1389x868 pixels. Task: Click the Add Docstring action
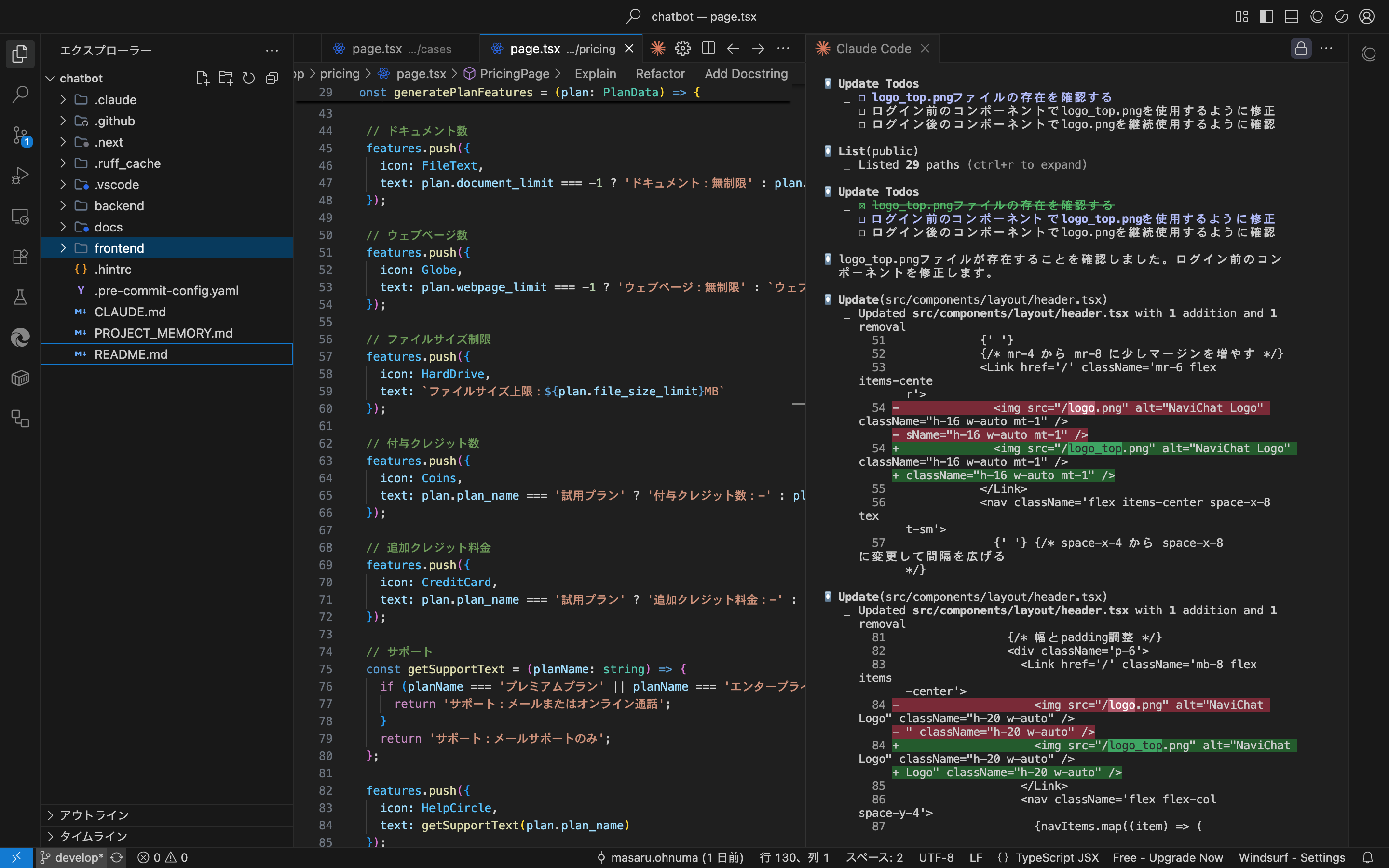746,74
